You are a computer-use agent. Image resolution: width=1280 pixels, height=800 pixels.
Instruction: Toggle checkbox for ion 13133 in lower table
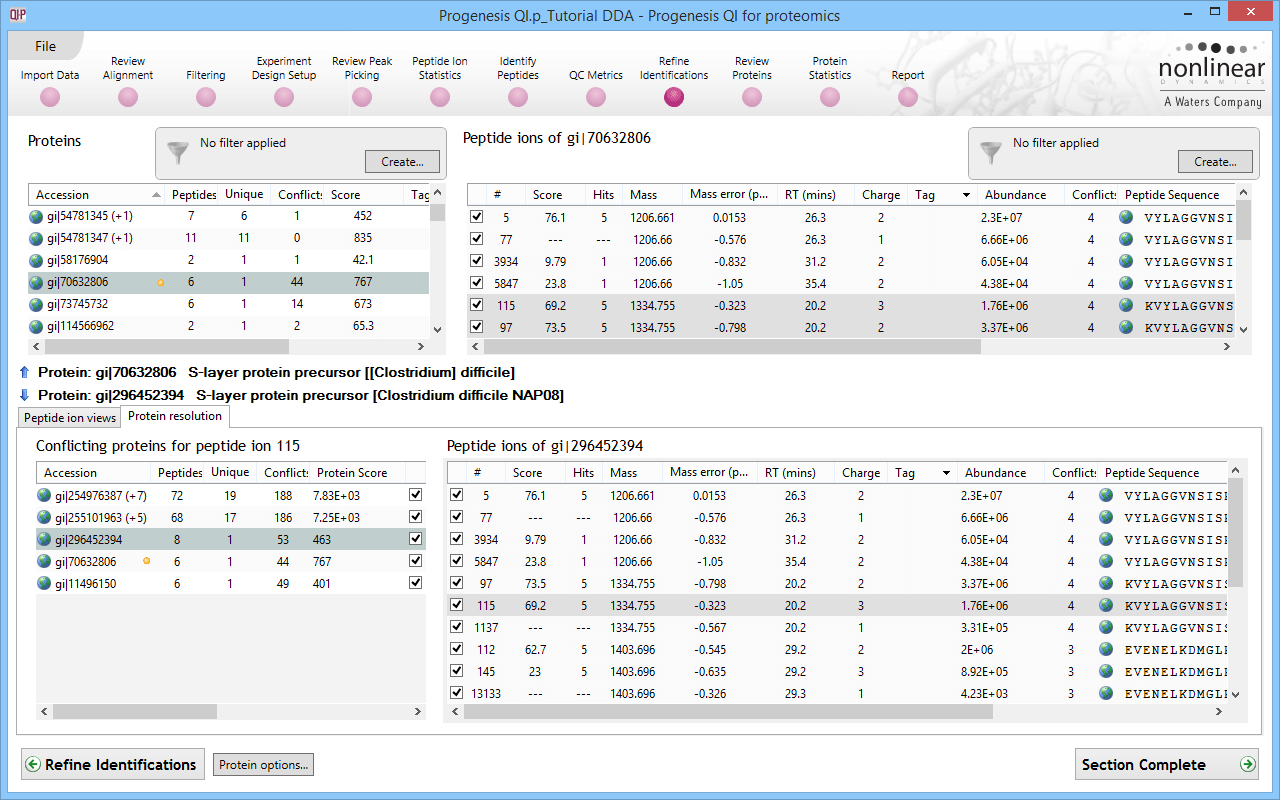tap(457, 693)
